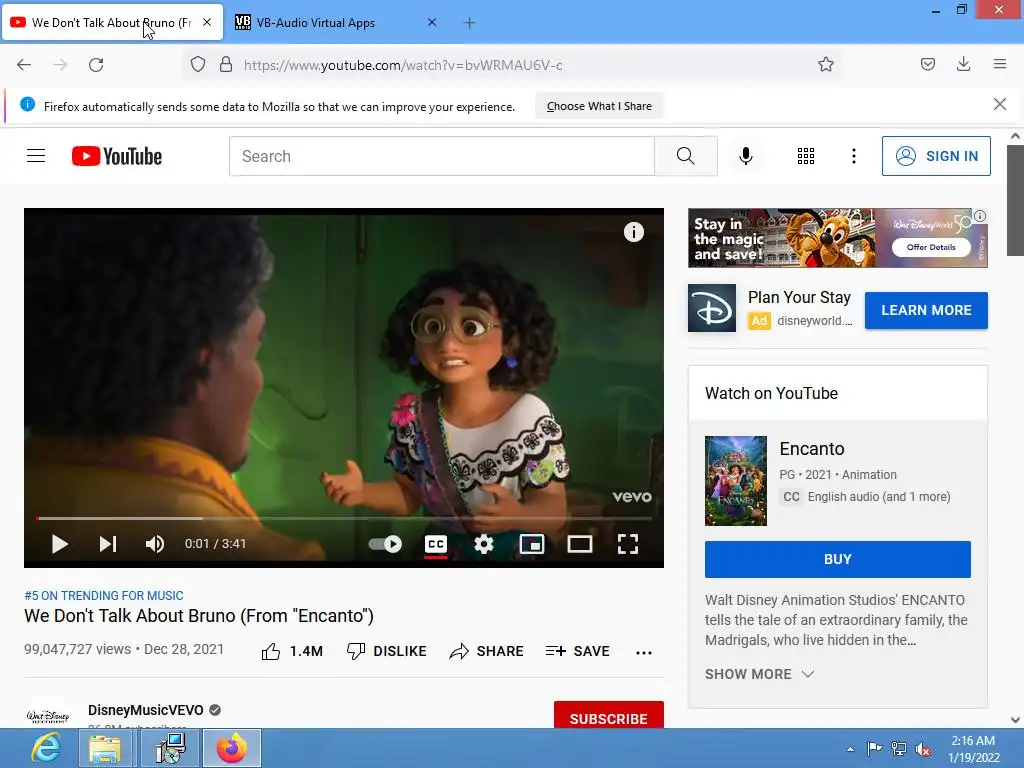SAVE the video to a playlist
Screen dimensions: 1024x768
(x=577, y=651)
